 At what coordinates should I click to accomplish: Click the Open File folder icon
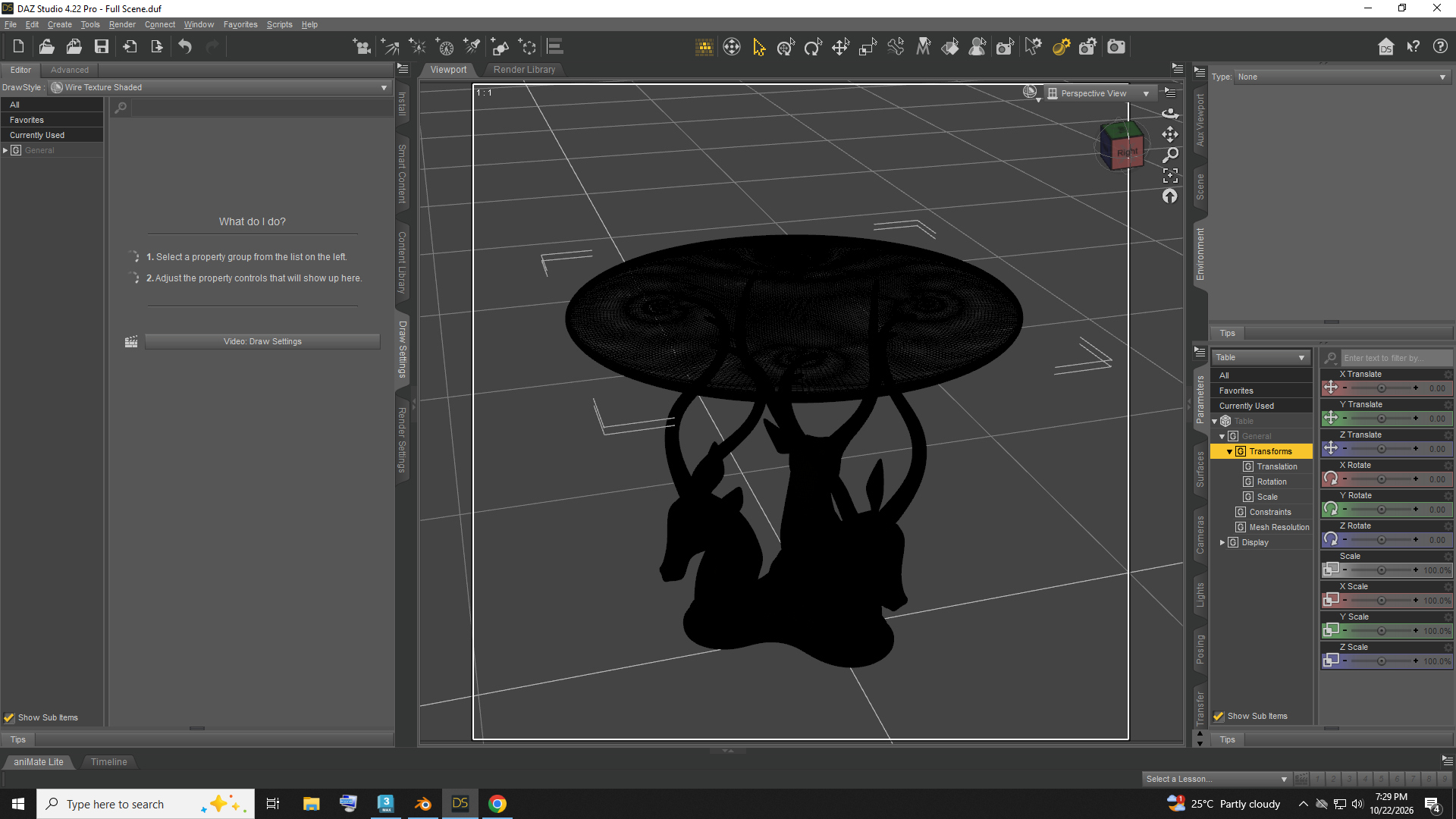click(x=46, y=47)
